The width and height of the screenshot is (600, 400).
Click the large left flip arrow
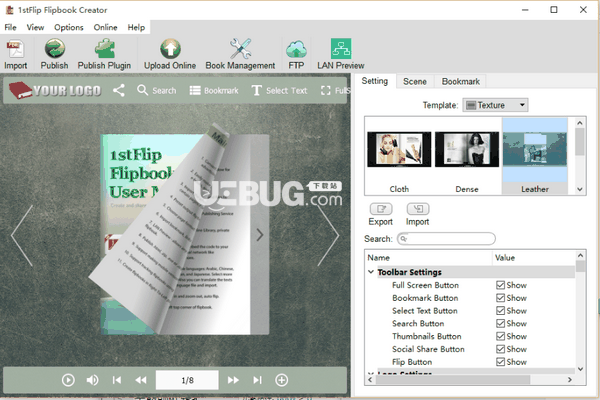(x=22, y=235)
